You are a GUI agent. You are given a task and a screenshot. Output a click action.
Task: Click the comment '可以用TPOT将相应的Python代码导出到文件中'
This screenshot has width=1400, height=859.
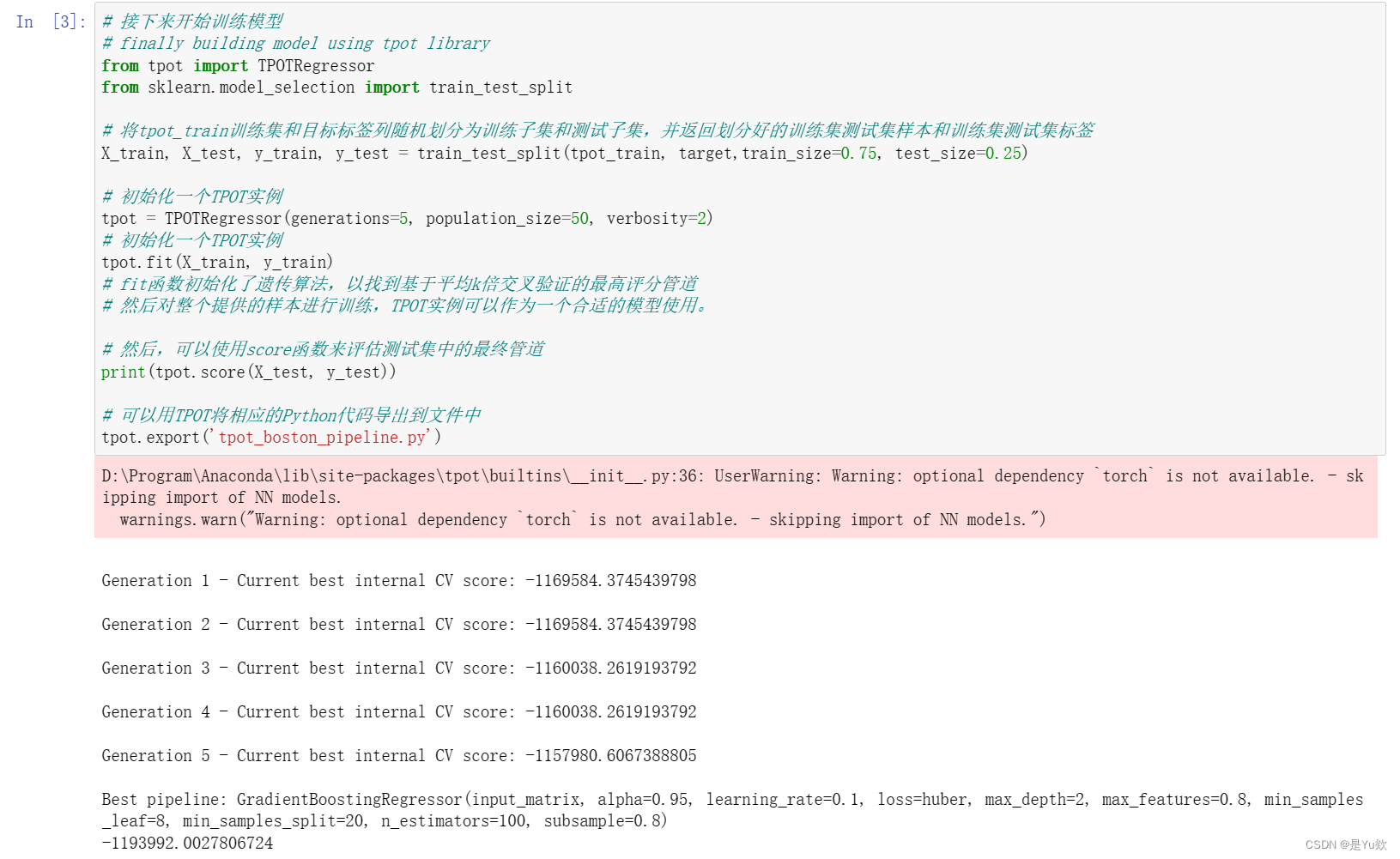[x=291, y=415]
